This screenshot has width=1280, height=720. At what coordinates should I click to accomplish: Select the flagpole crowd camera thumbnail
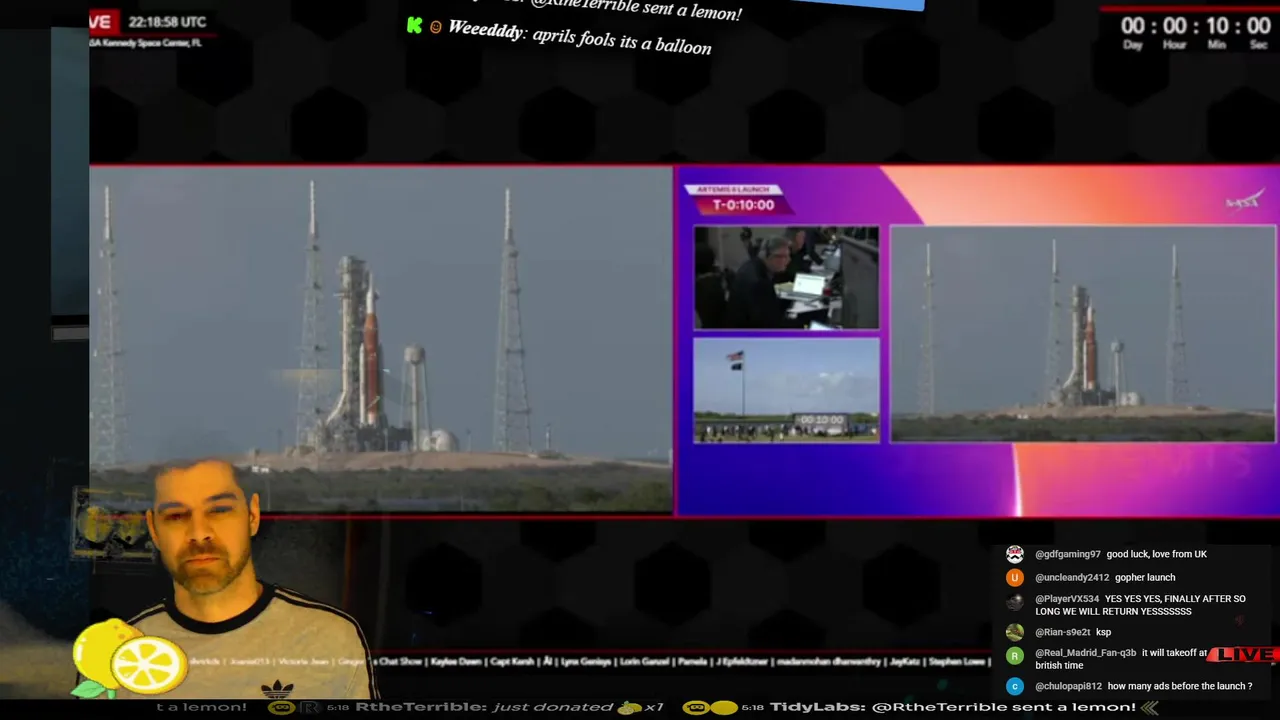(786, 390)
